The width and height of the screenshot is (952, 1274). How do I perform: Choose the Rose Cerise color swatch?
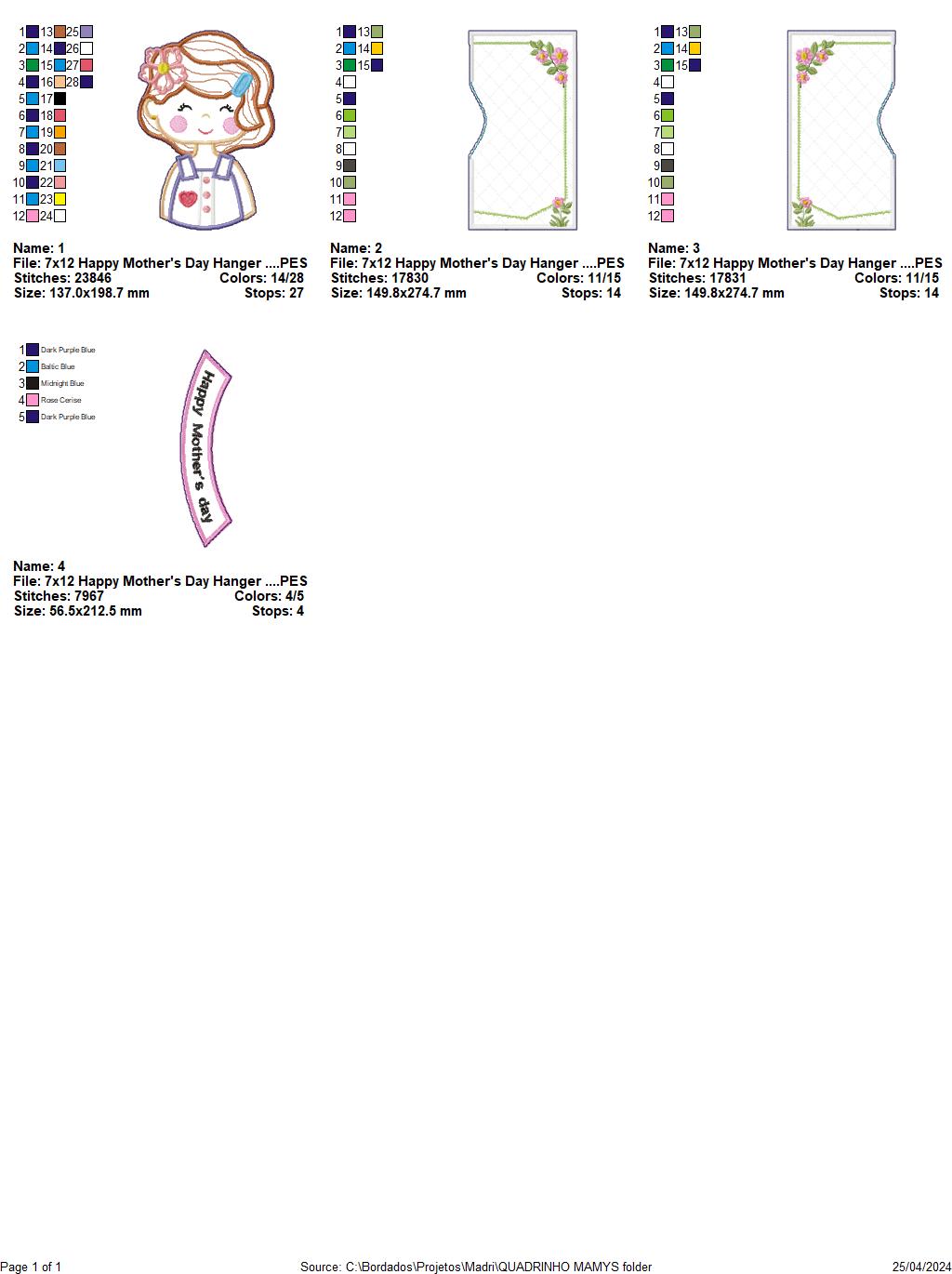coord(33,400)
